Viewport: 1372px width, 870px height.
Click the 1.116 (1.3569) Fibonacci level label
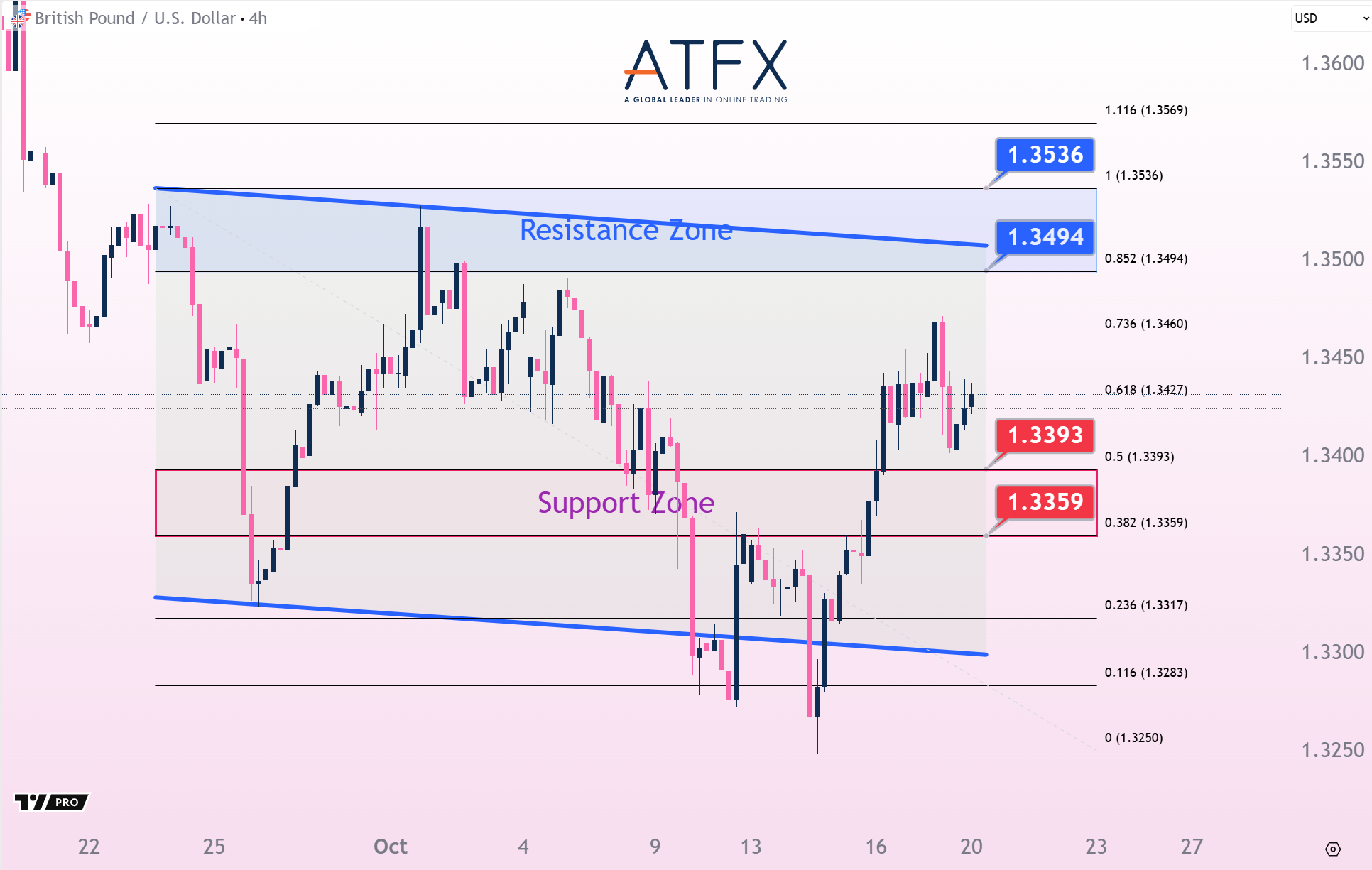(x=1145, y=110)
